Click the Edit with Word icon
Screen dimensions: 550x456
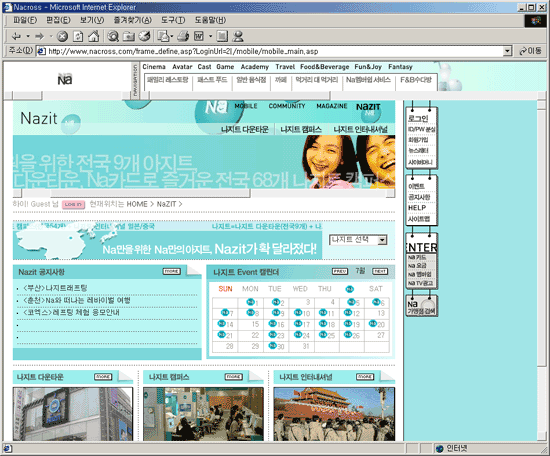[199, 36]
